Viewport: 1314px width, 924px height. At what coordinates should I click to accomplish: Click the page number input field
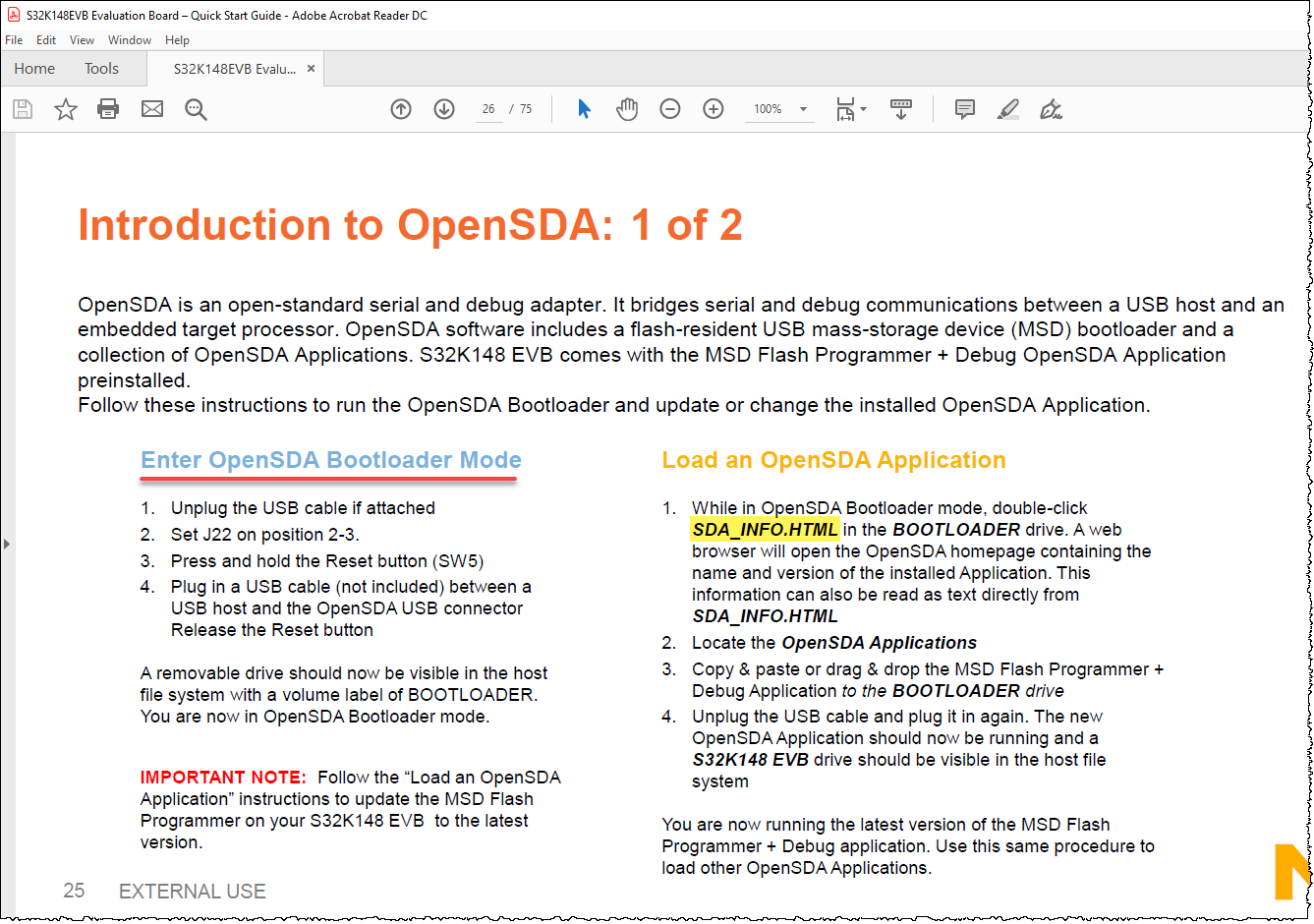(x=488, y=109)
